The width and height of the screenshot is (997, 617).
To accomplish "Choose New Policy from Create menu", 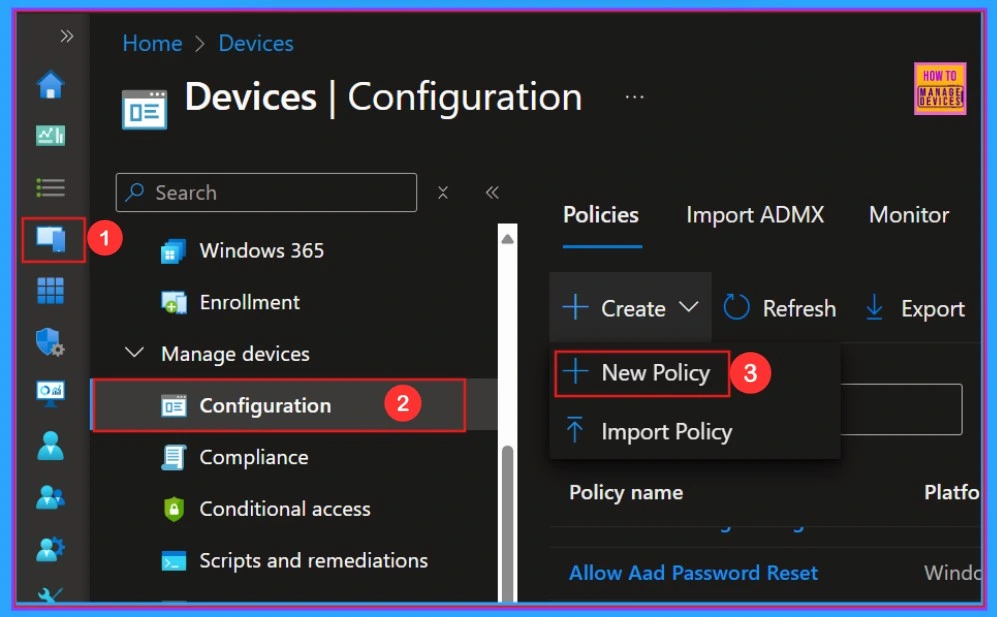I will click(642, 373).
